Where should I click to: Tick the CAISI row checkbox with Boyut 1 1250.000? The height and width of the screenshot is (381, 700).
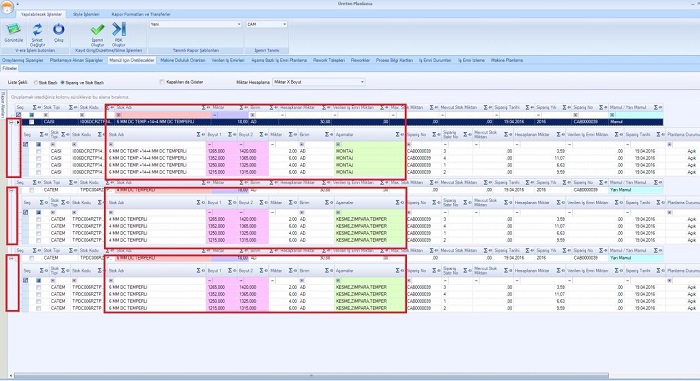tap(39, 165)
